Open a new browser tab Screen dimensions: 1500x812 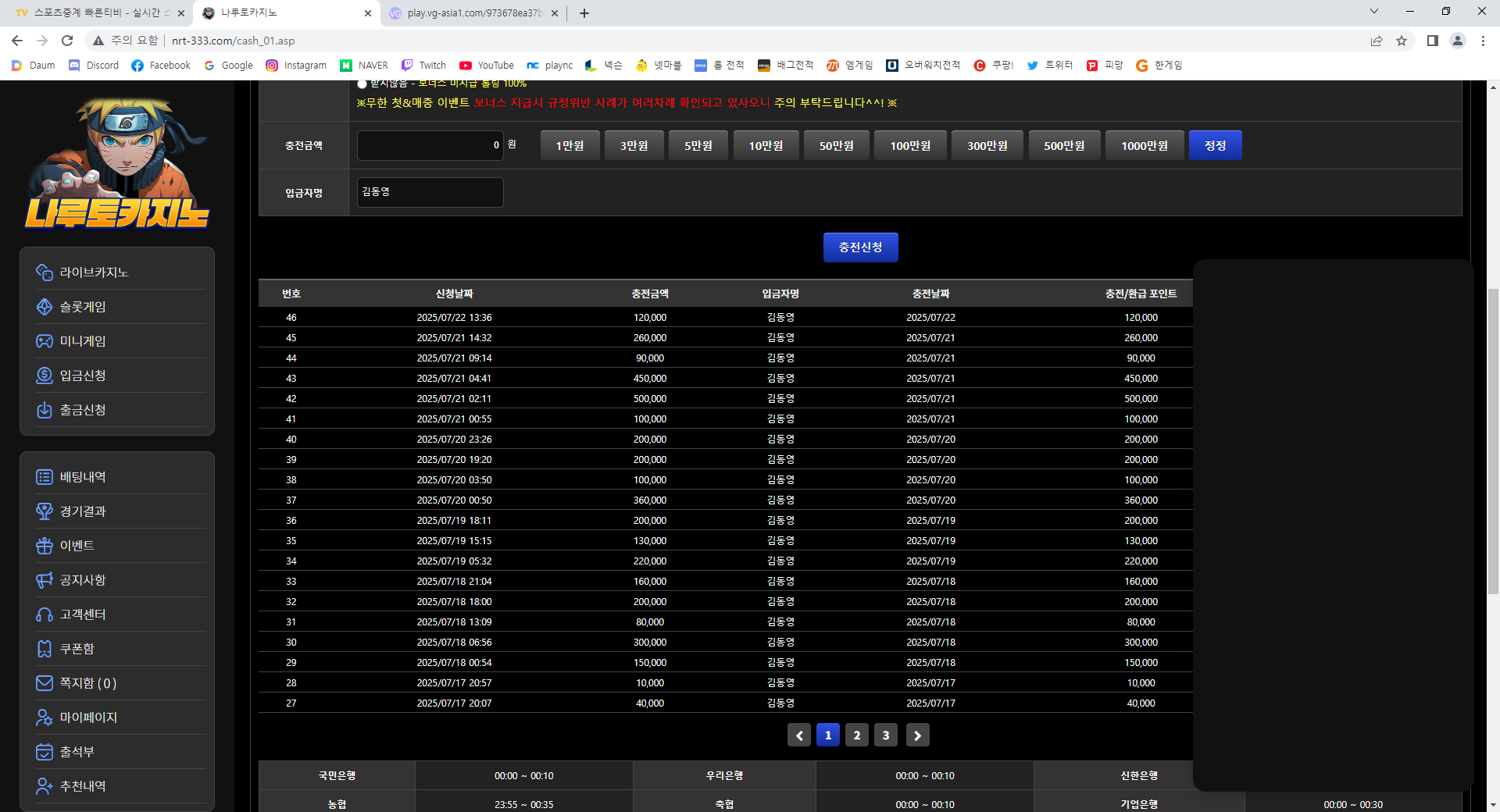pos(584,13)
